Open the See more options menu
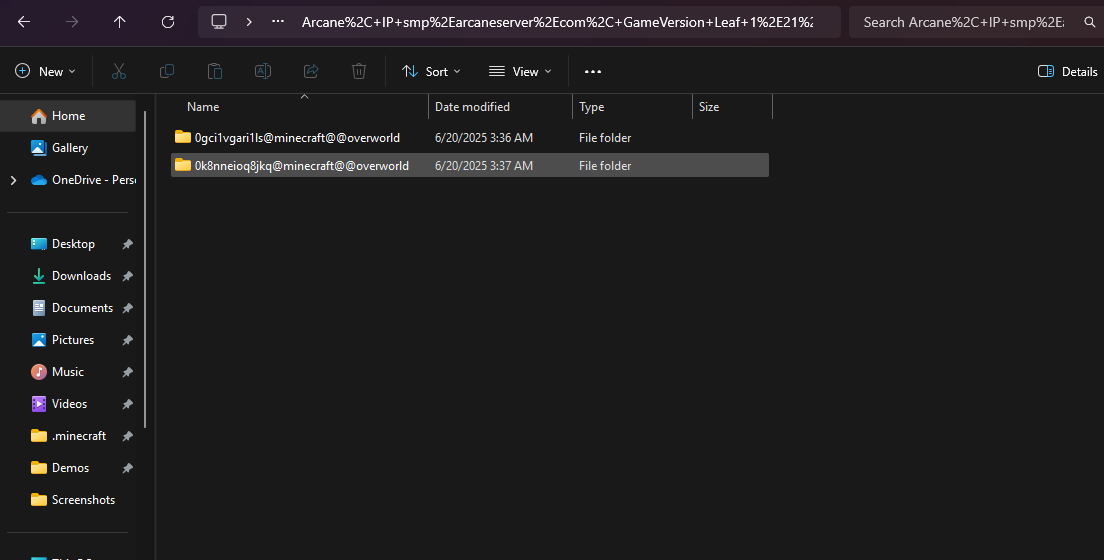Viewport: 1104px width, 560px height. point(593,71)
